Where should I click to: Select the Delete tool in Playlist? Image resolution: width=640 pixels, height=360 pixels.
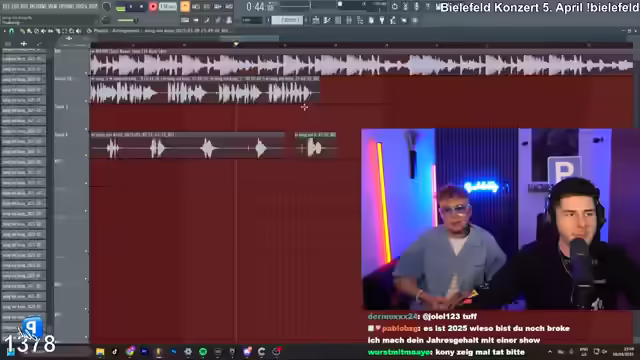click(36, 31)
